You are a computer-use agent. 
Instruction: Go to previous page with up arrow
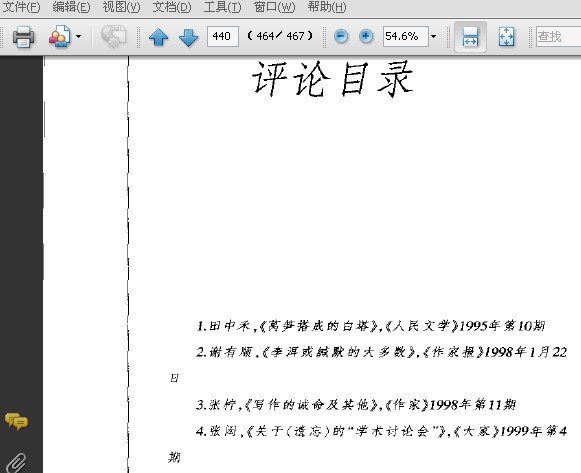158,37
